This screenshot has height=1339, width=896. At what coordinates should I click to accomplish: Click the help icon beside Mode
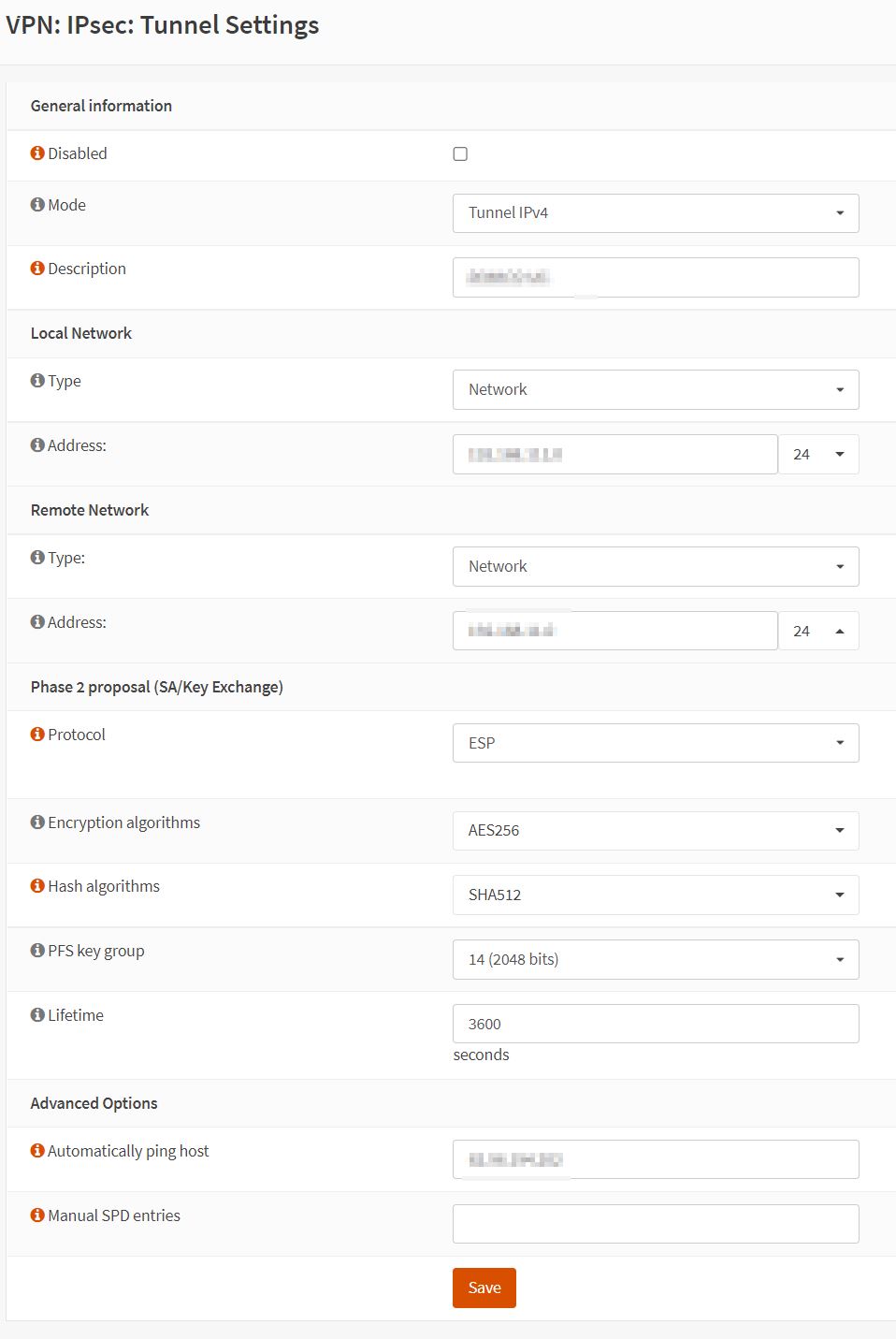tap(37, 205)
